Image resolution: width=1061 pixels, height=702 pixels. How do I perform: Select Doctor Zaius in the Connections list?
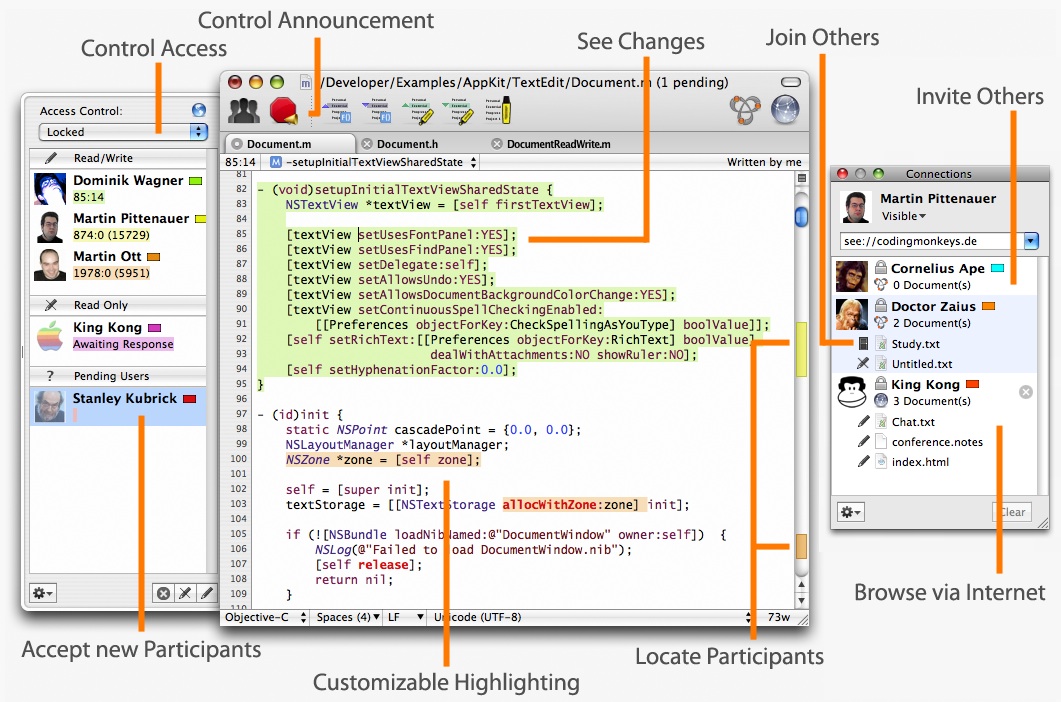pyautogui.click(x=934, y=314)
